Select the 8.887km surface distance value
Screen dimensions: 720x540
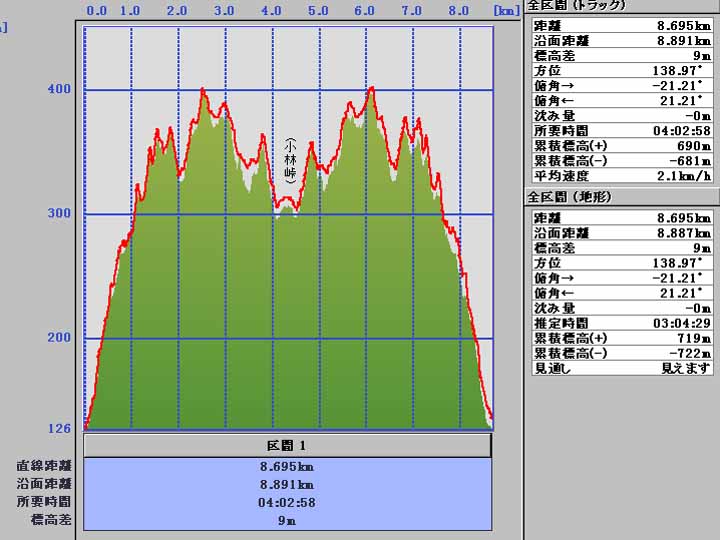684,233
